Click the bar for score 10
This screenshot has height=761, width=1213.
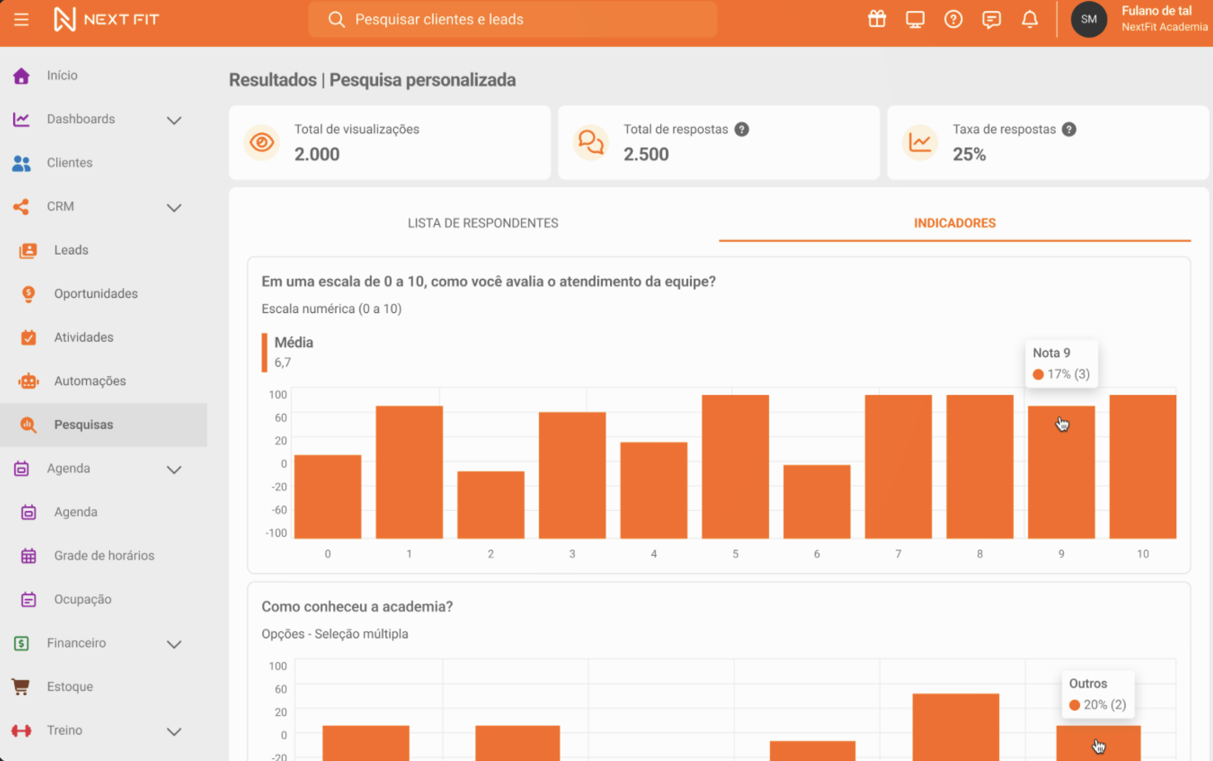tap(1143, 467)
